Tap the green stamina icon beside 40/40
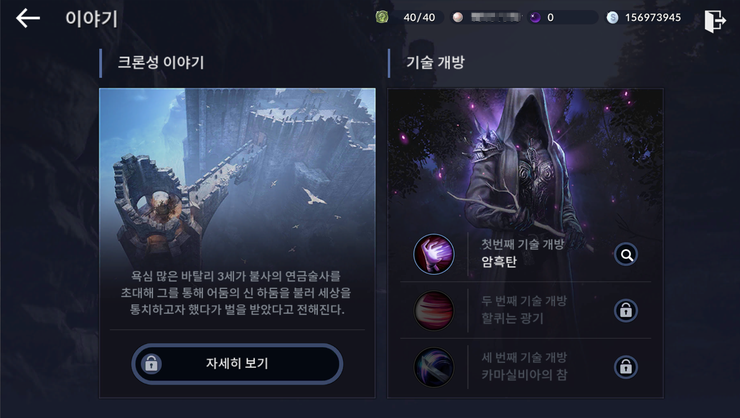740x418 pixels. (382, 17)
